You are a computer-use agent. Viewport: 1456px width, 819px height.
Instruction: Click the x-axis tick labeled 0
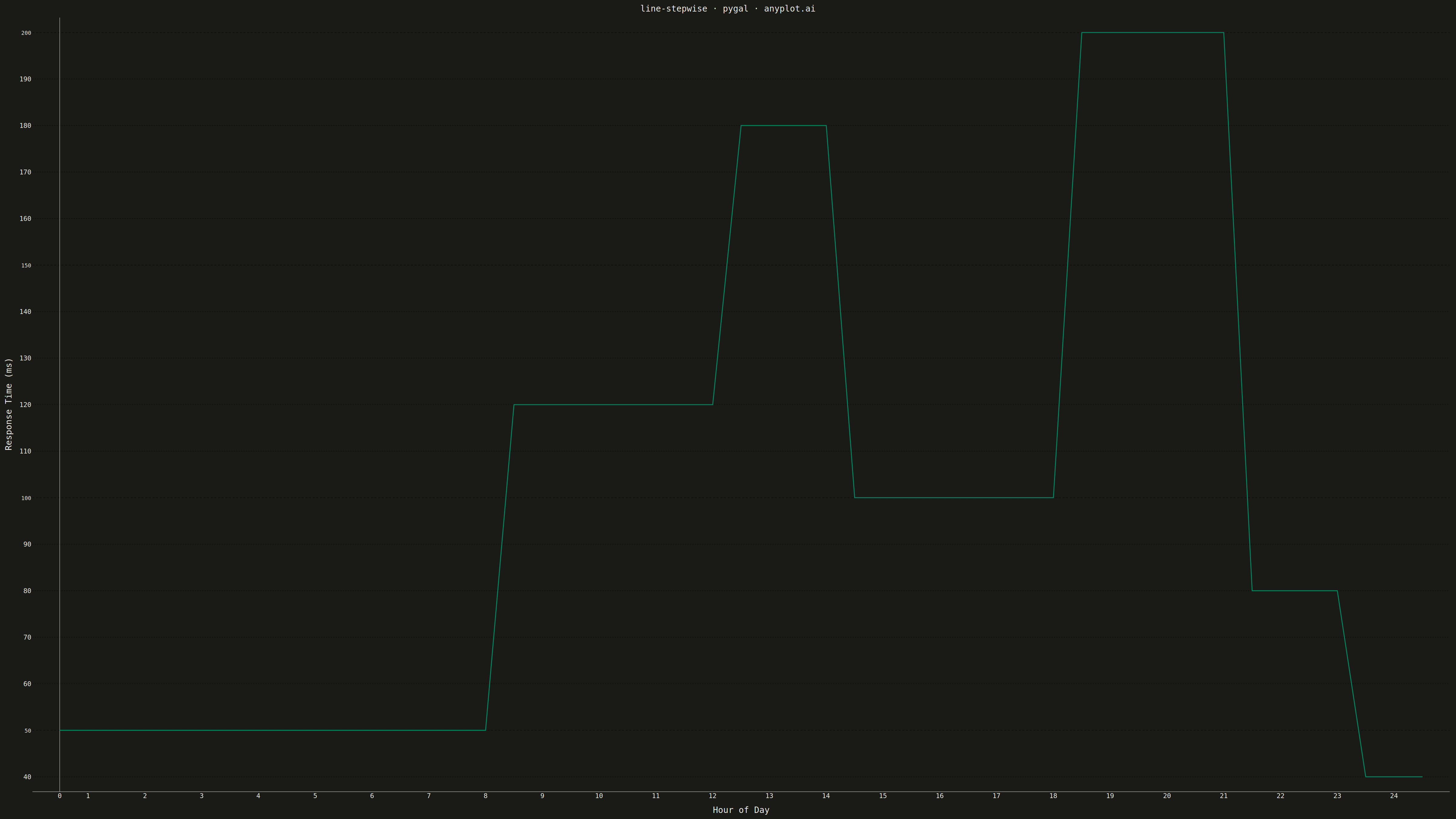point(60,796)
